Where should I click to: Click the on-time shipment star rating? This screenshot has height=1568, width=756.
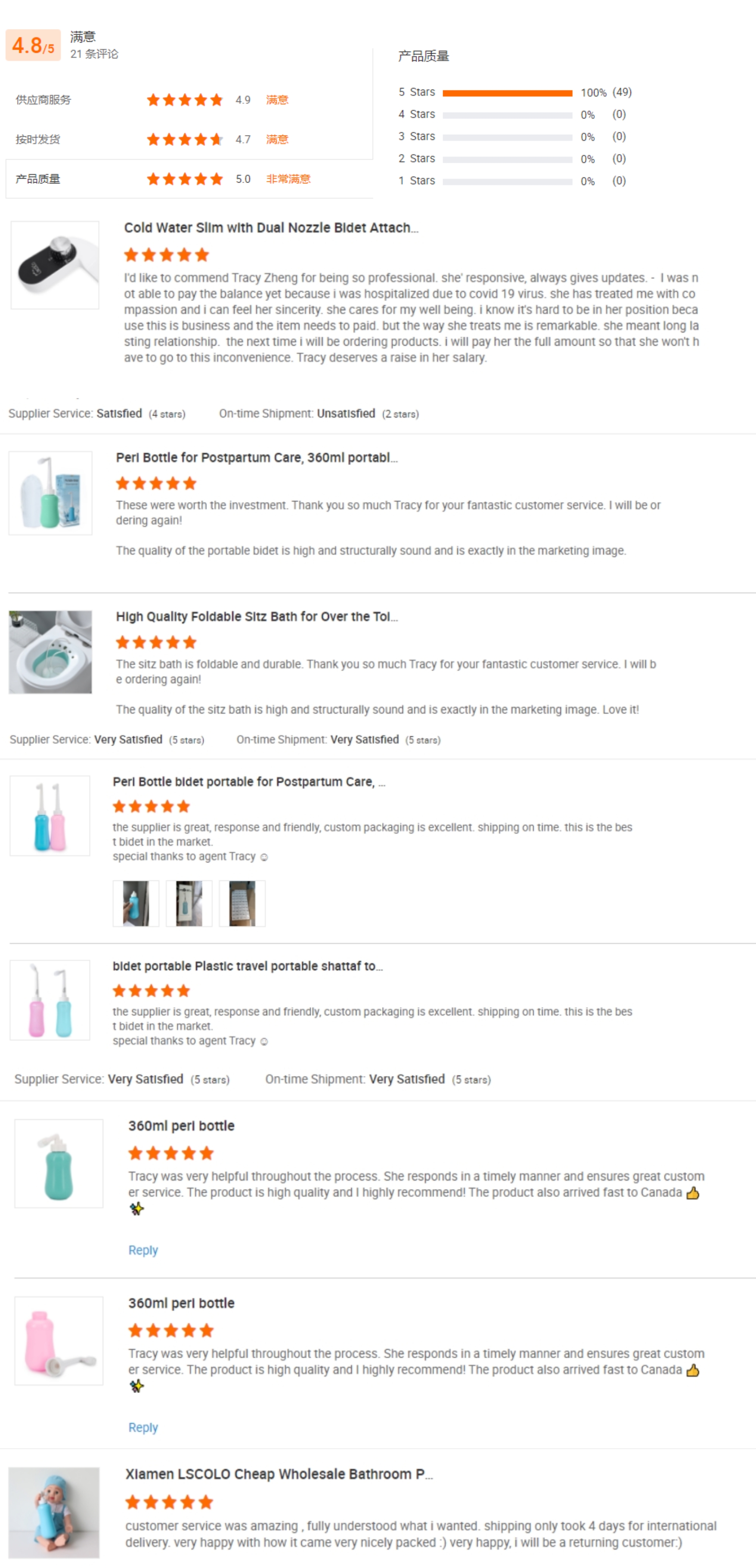[184, 139]
